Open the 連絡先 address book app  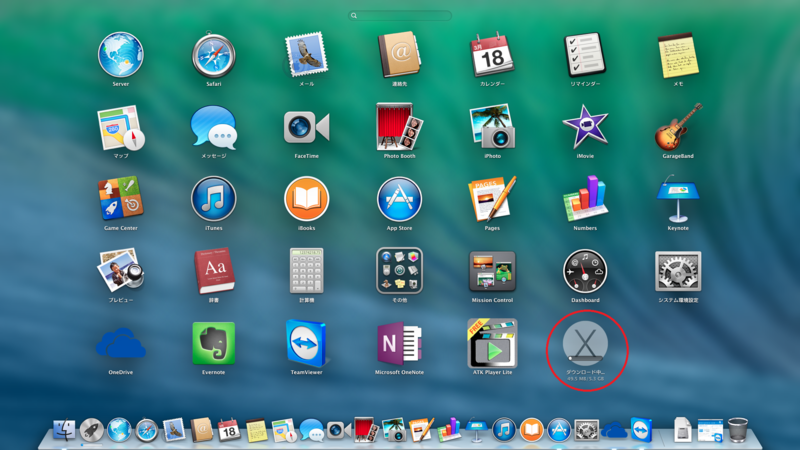coord(399,55)
